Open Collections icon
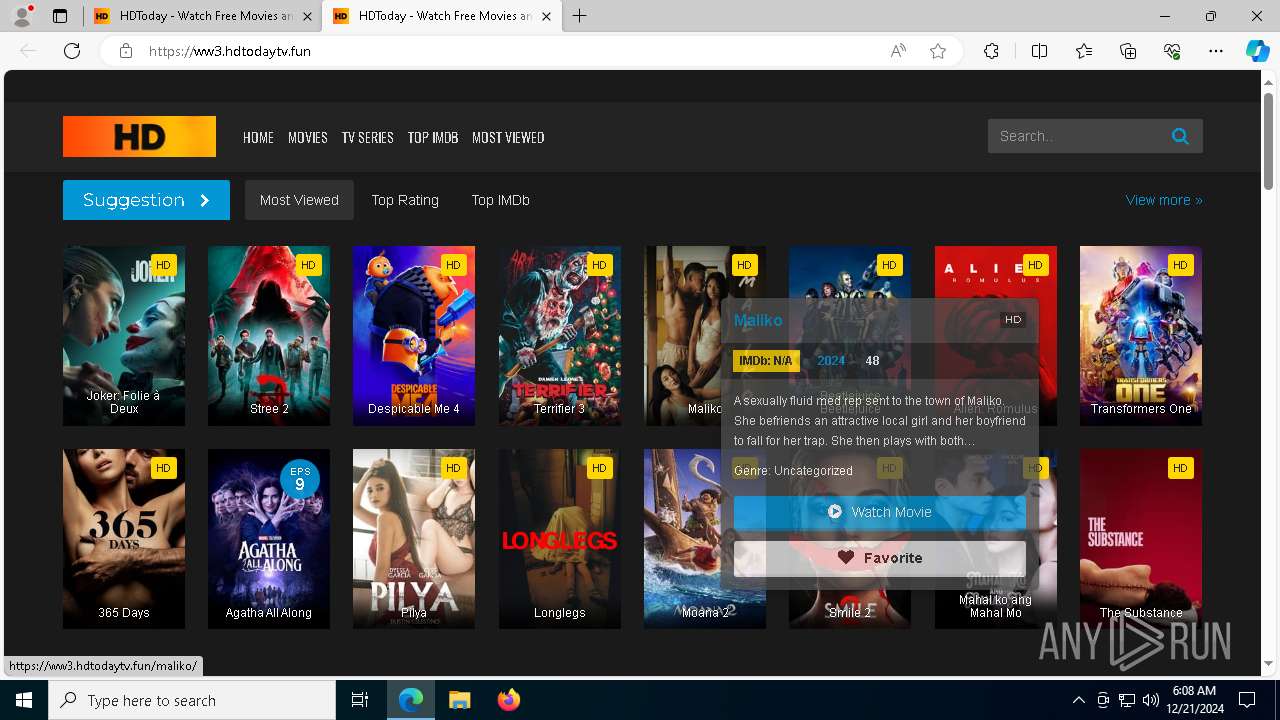The width and height of the screenshot is (1280, 720). point(1128,51)
